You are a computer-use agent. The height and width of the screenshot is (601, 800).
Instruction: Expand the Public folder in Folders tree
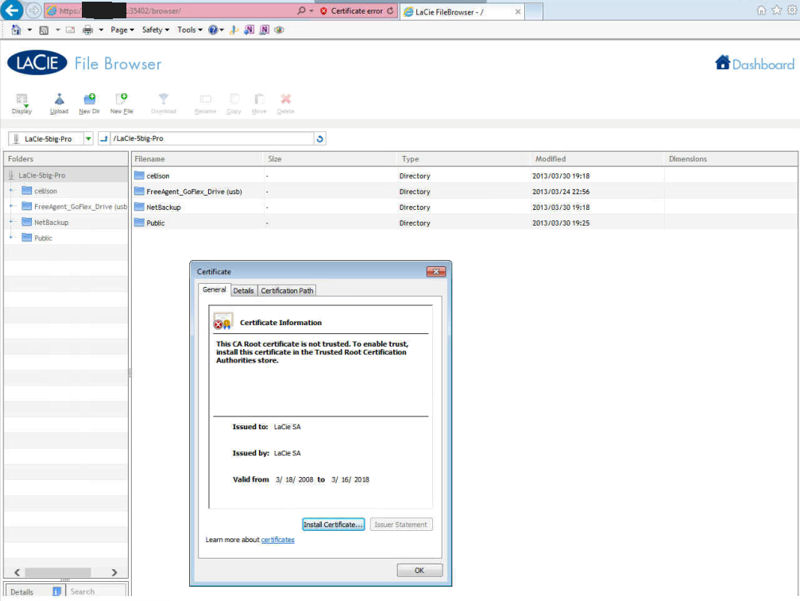pyautogui.click(x=11, y=238)
